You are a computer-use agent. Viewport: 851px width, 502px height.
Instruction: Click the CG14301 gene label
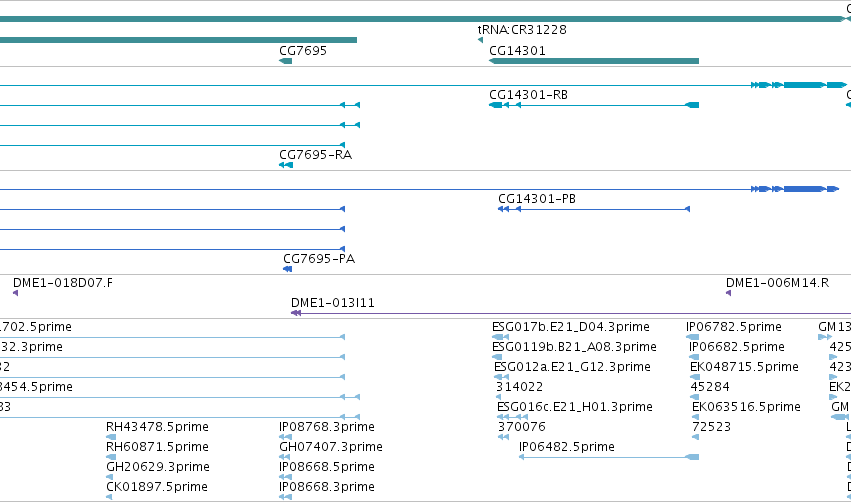click(517, 50)
